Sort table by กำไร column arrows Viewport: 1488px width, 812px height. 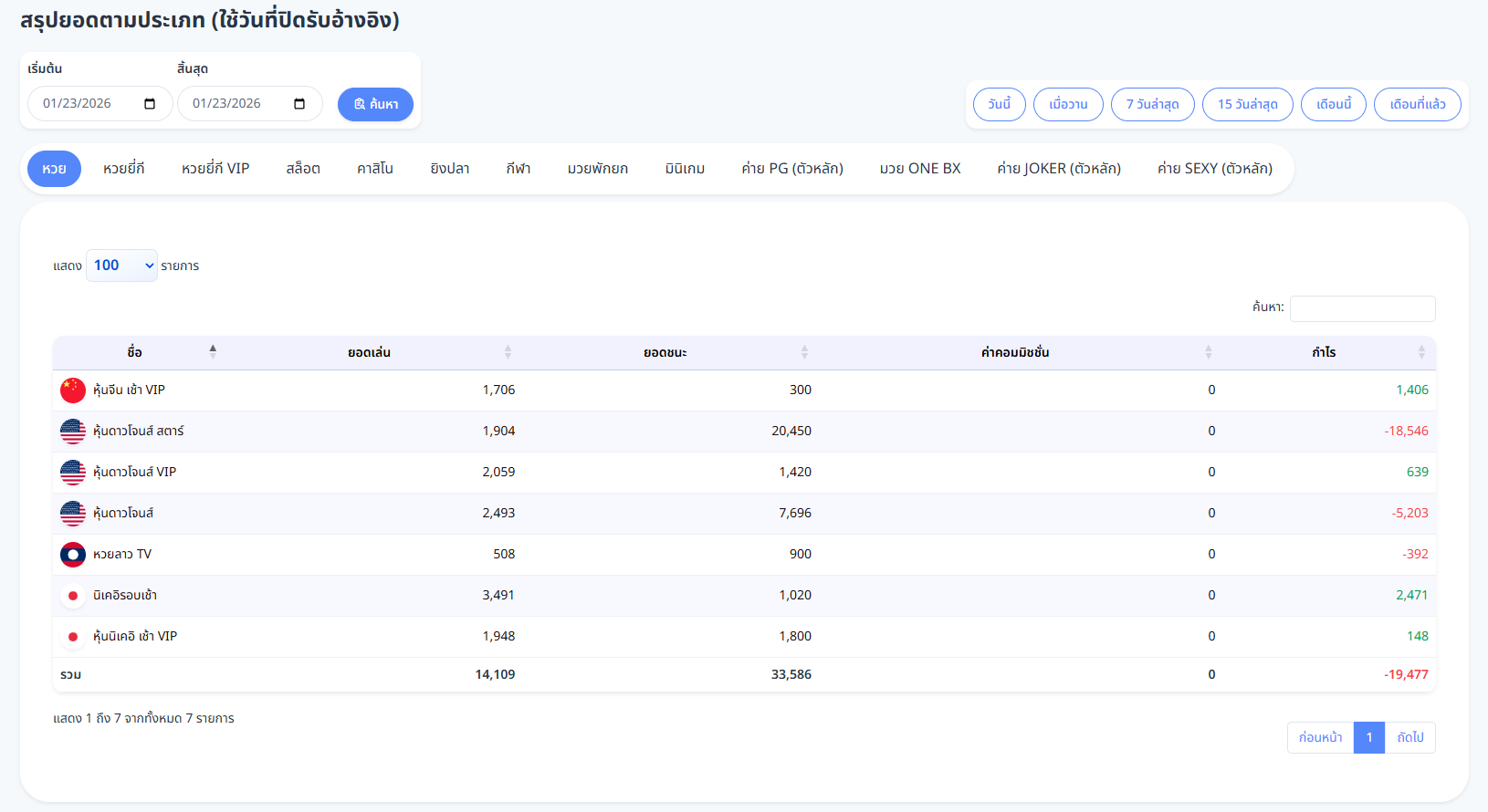(1420, 352)
